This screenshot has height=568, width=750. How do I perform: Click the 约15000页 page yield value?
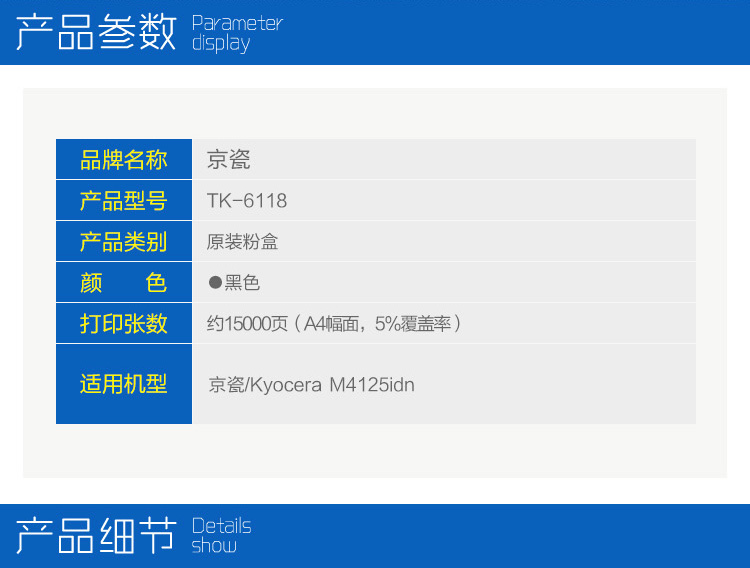coord(334,324)
